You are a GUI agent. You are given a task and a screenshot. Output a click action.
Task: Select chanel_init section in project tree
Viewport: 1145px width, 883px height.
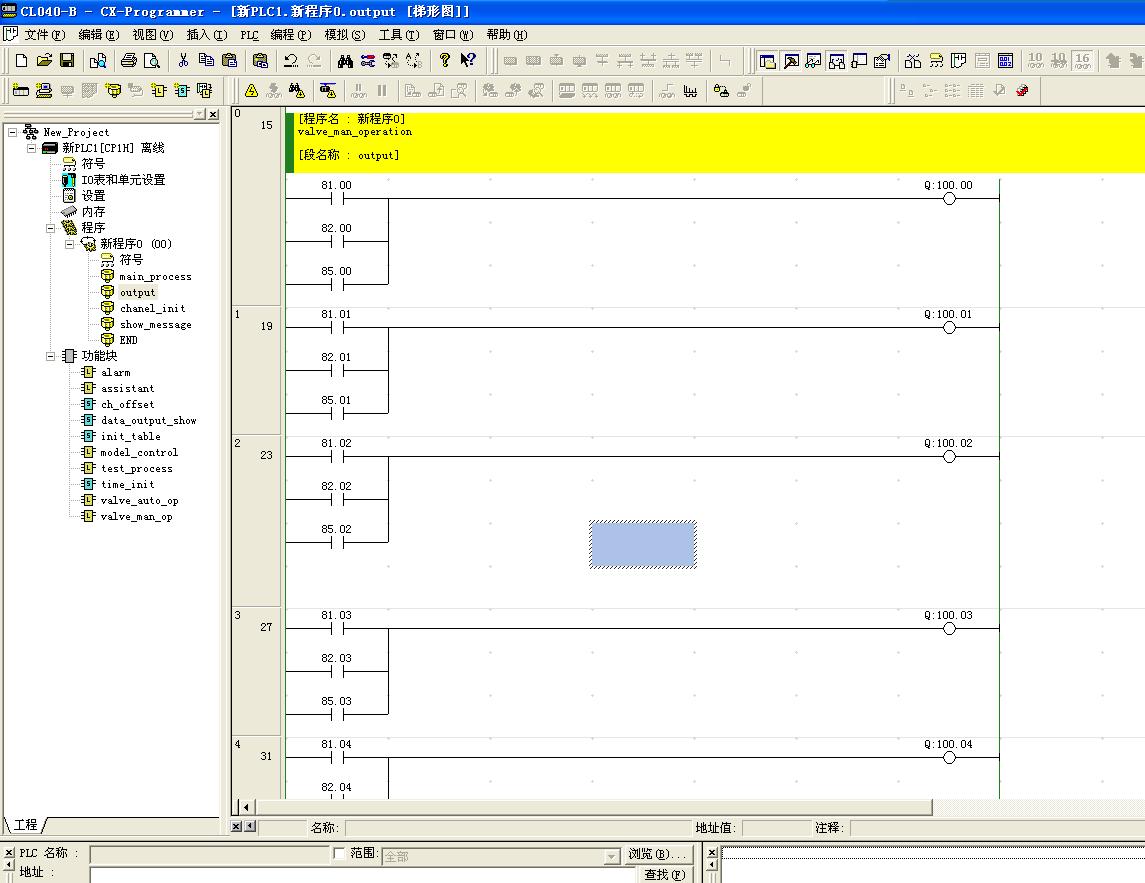point(152,309)
